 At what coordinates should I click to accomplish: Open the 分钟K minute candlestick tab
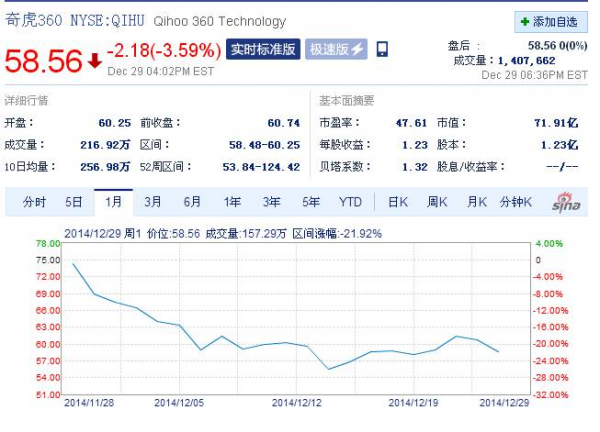[515, 202]
